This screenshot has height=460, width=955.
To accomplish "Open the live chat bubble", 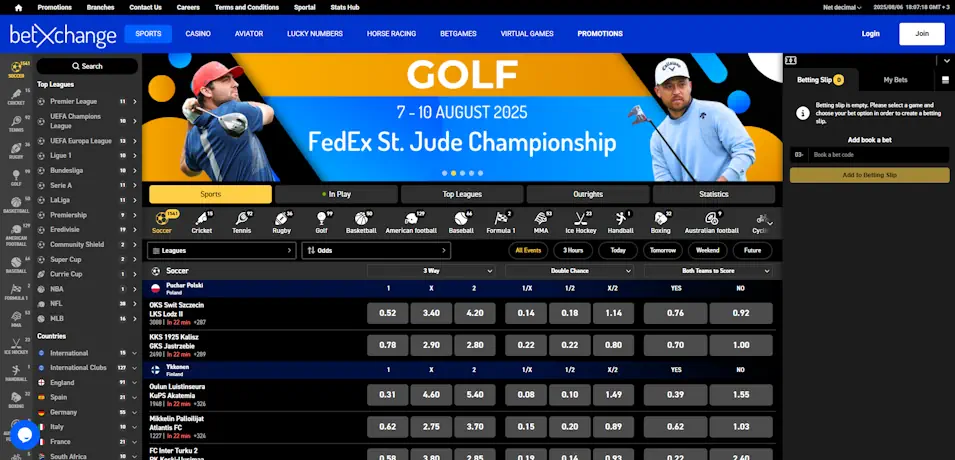I will 24,434.
